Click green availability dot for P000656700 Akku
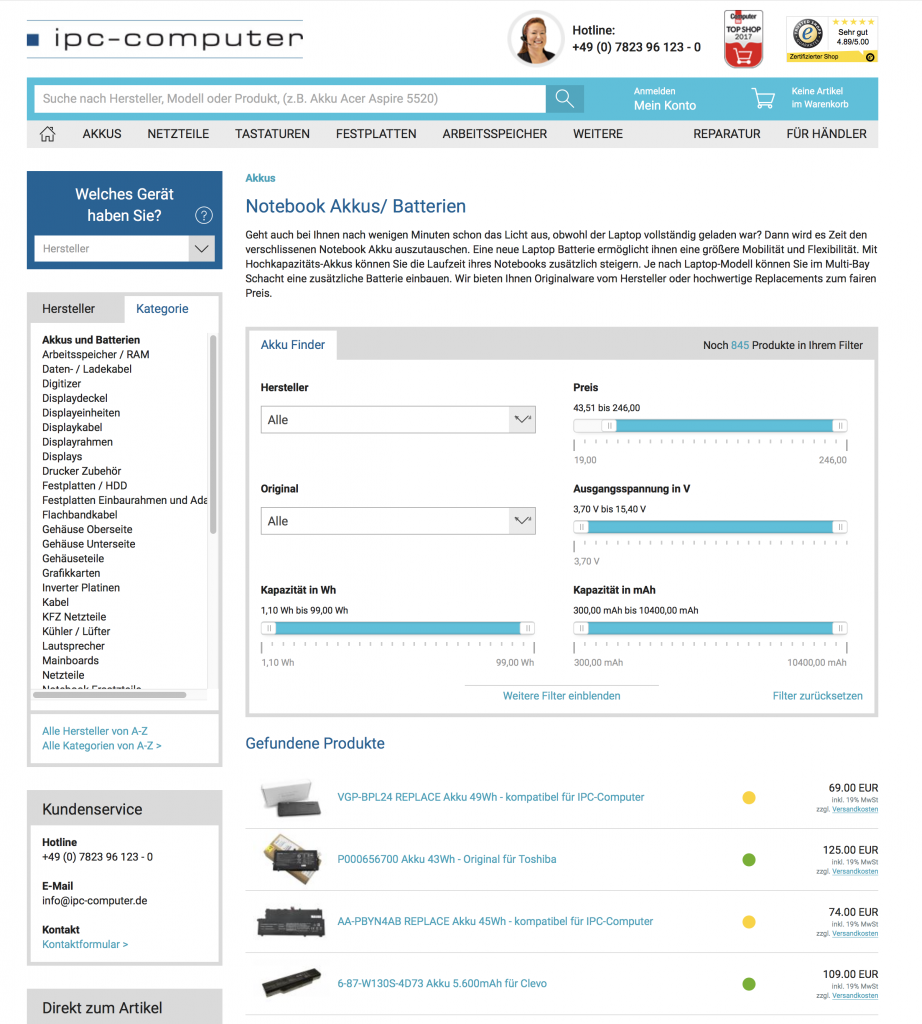 click(749, 859)
